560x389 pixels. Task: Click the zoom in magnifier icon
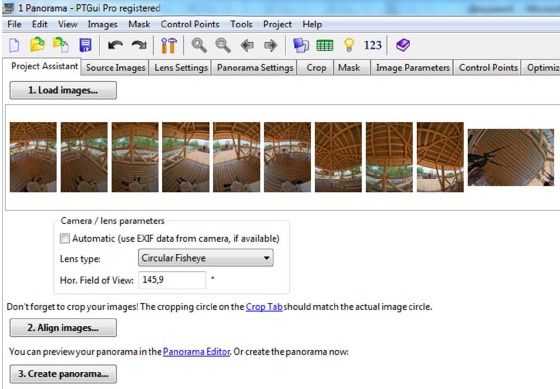coord(199,45)
